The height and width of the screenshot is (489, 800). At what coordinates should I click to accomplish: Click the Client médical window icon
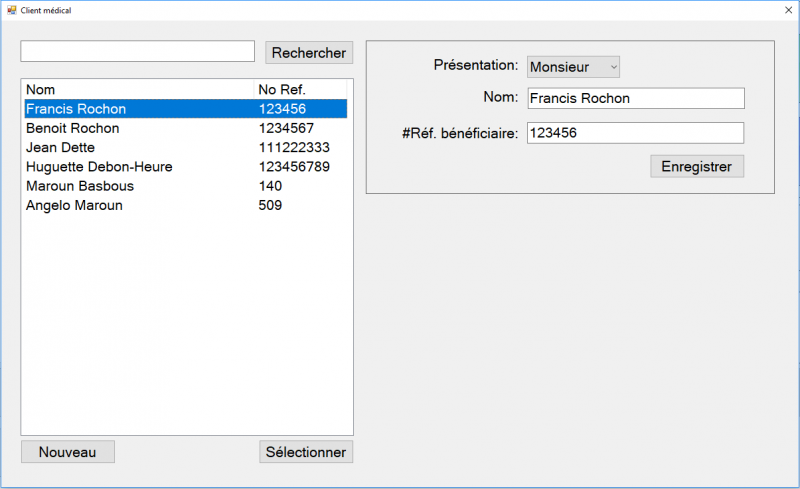(11, 9)
